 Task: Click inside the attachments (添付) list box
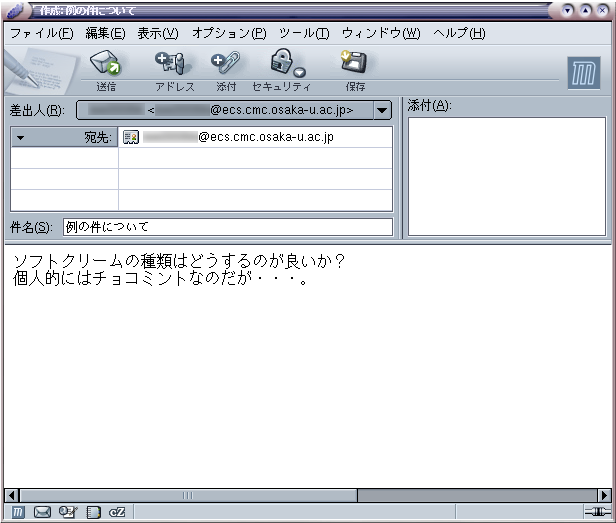click(x=508, y=175)
